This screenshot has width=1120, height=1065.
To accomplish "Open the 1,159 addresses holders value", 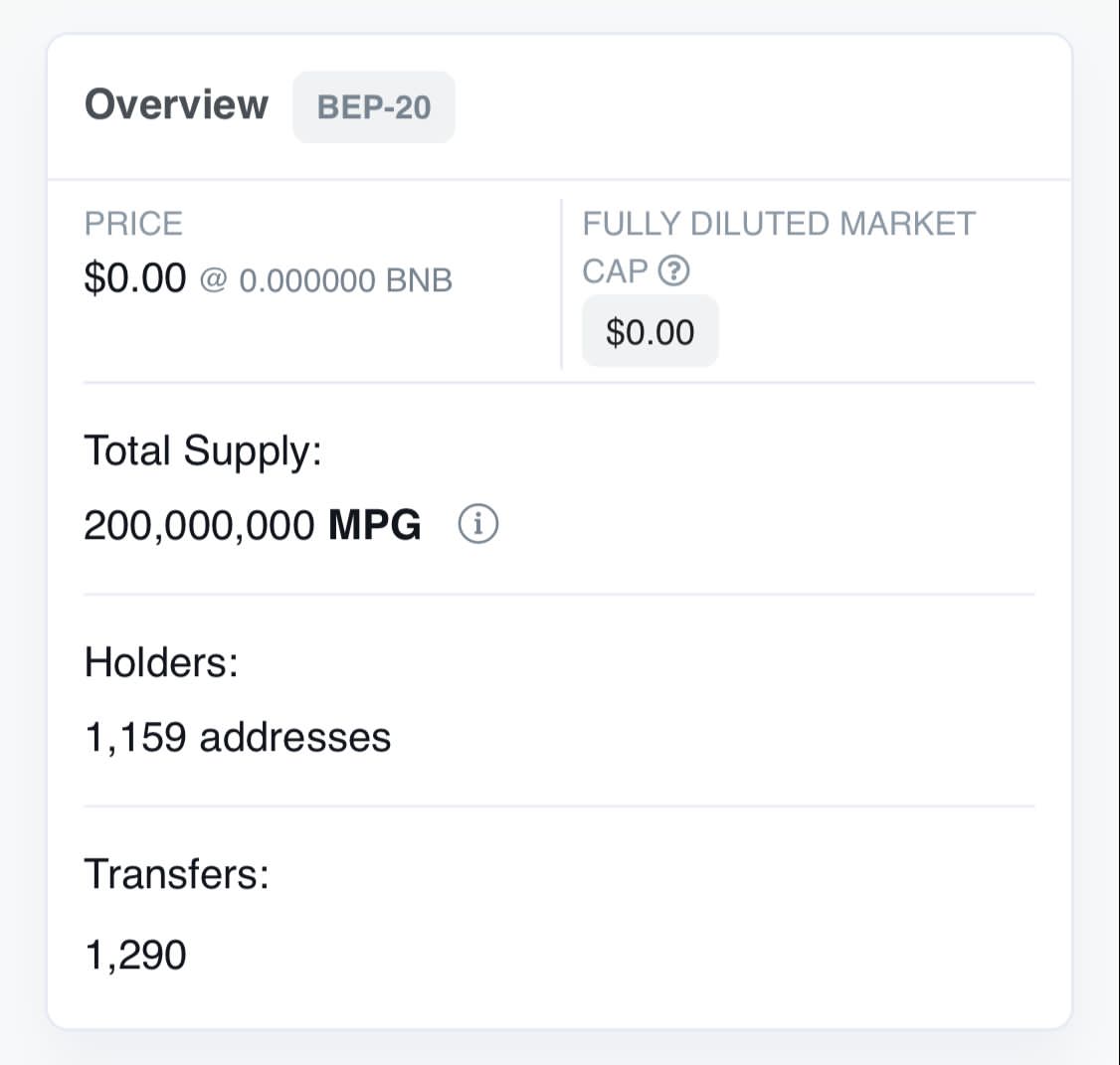I will pos(238,737).
